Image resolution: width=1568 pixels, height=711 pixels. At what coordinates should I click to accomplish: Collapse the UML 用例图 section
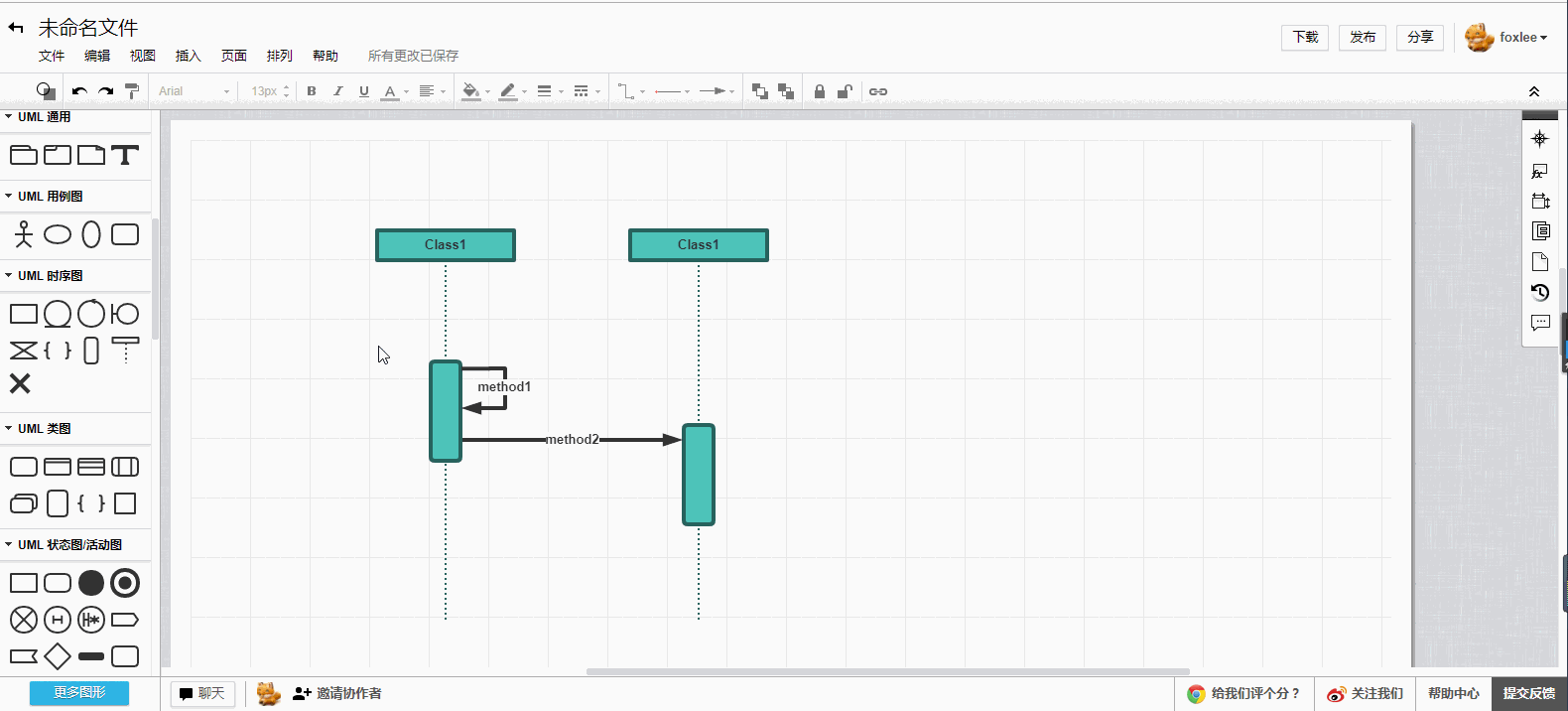coord(43,197)
